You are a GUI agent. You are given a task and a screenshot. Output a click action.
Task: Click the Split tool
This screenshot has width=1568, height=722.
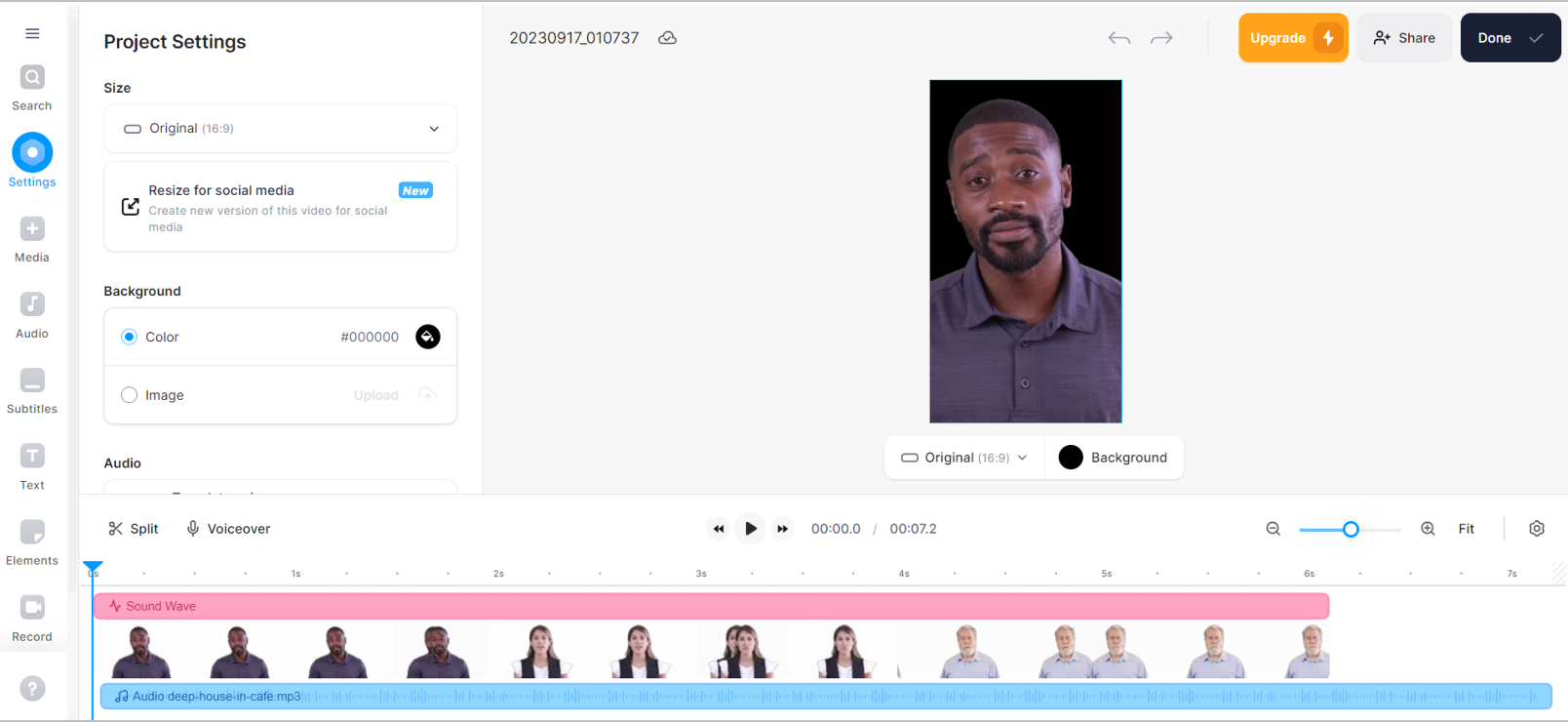coord(133,529)
